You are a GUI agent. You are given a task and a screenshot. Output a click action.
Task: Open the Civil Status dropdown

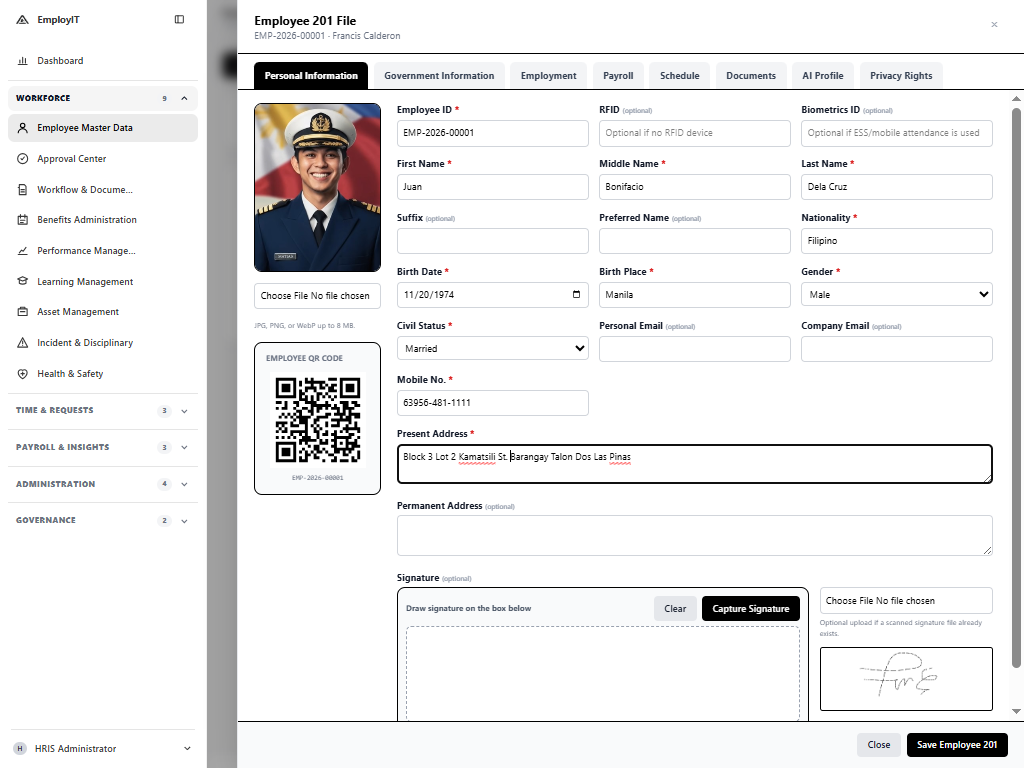tap(492, 349)
